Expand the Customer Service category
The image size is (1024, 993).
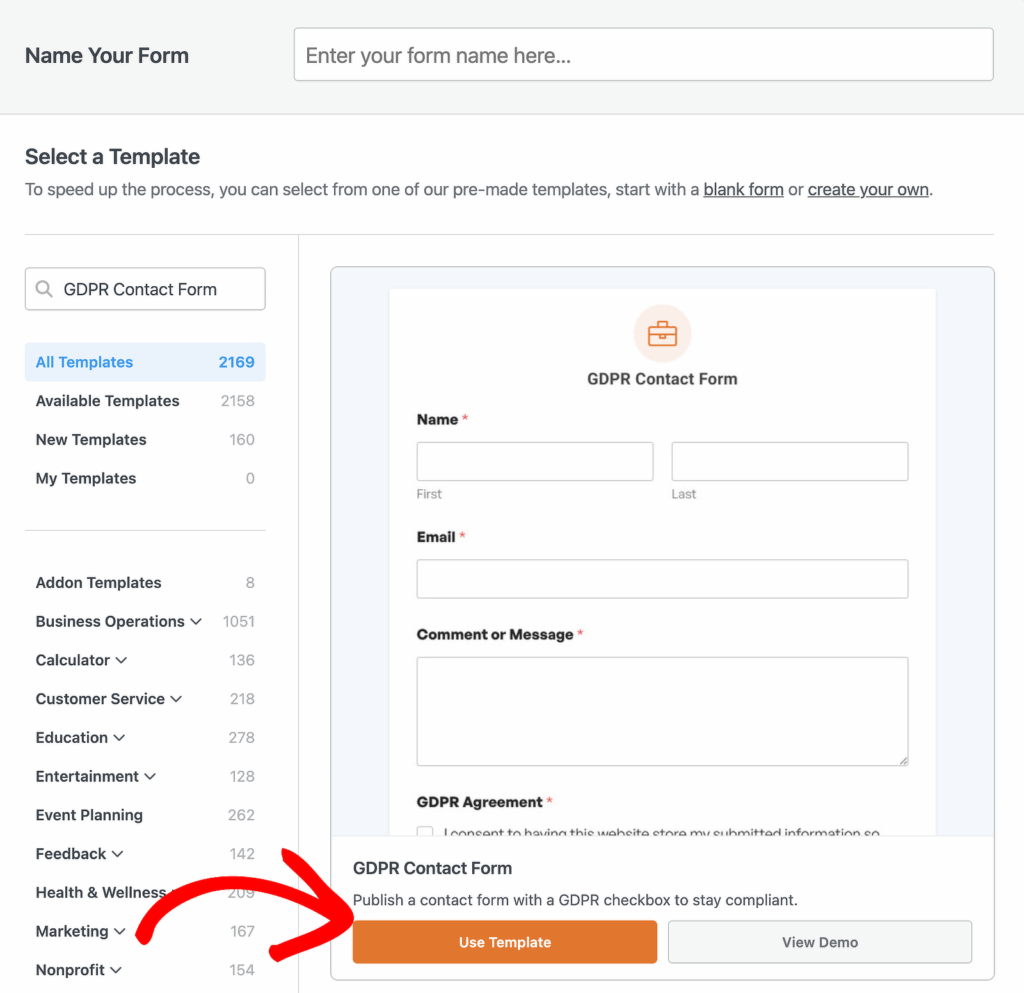176,699
